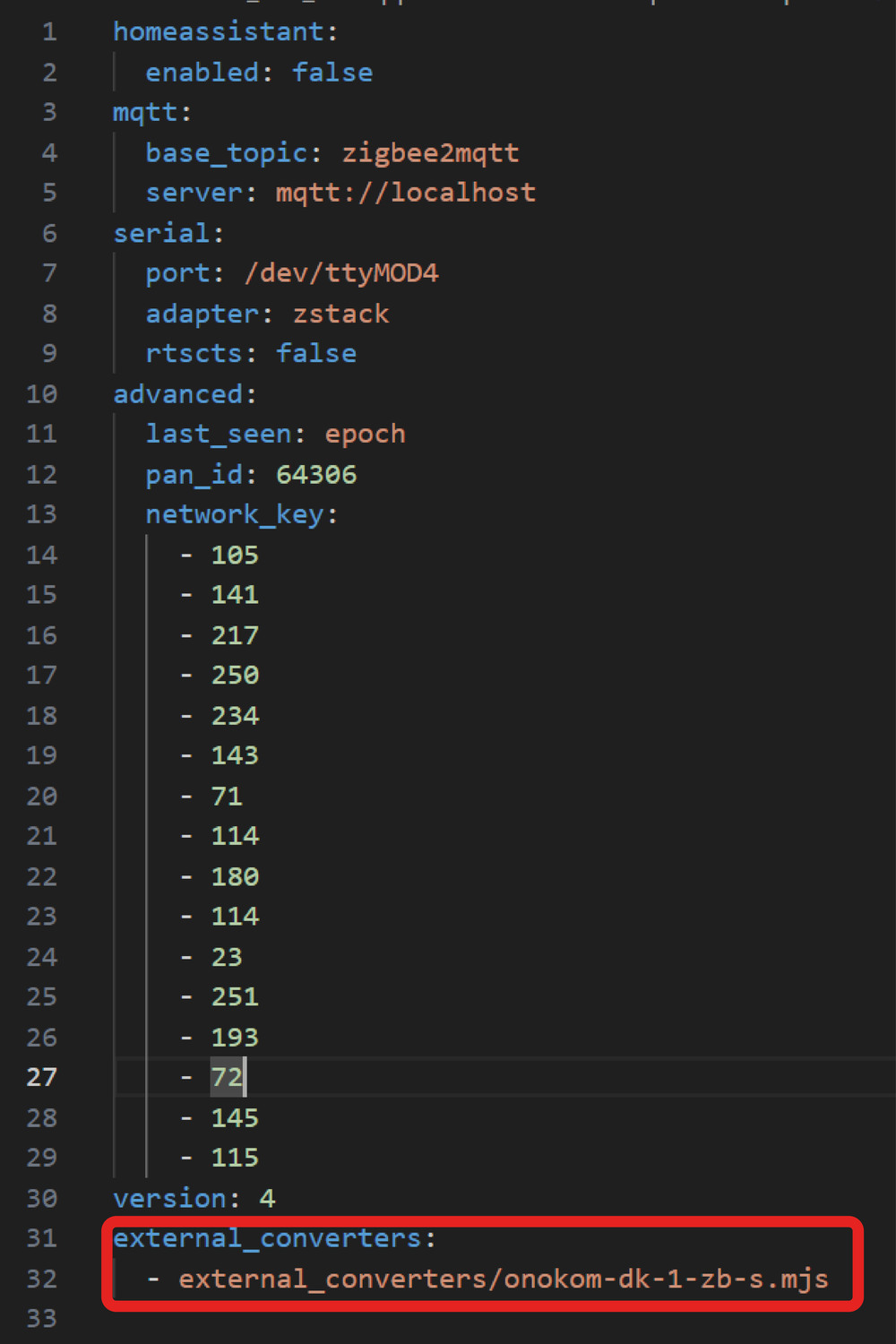Click the zigbee2mqtt topic value
Image resolution: width=896 pixels, height=1344 pixels.
click(x=430, y=153)
